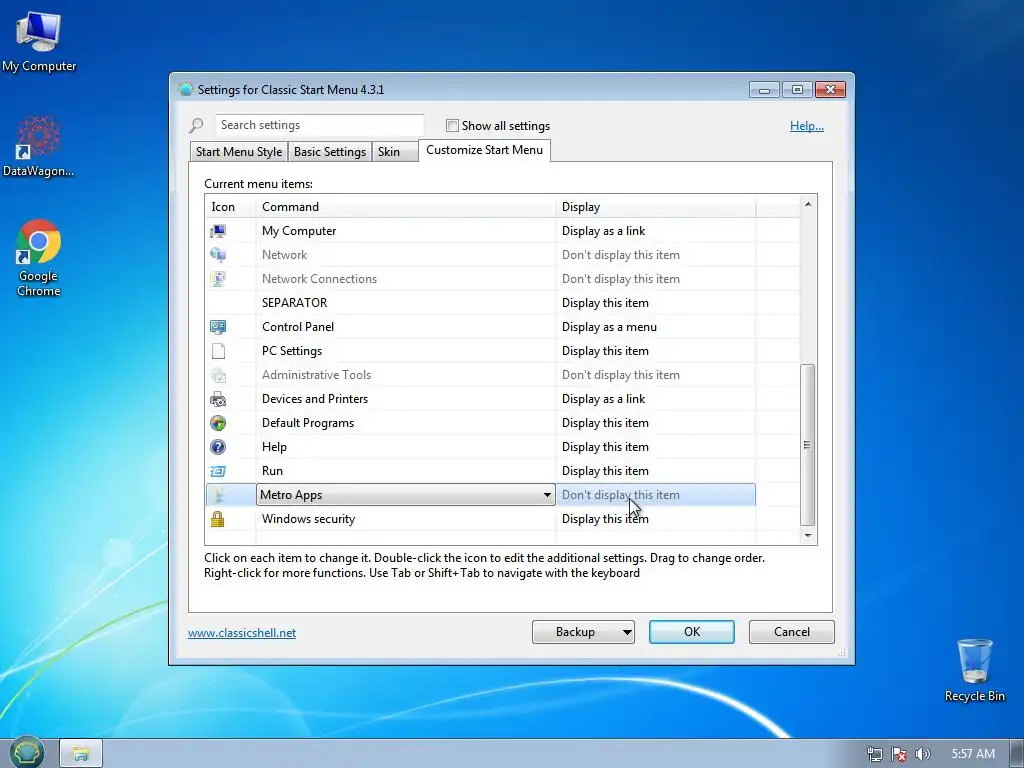The width and height of the screenshot is (1024, 768).
Task: Click the Classic Start Menu title icon
Action: coord(186,89)
